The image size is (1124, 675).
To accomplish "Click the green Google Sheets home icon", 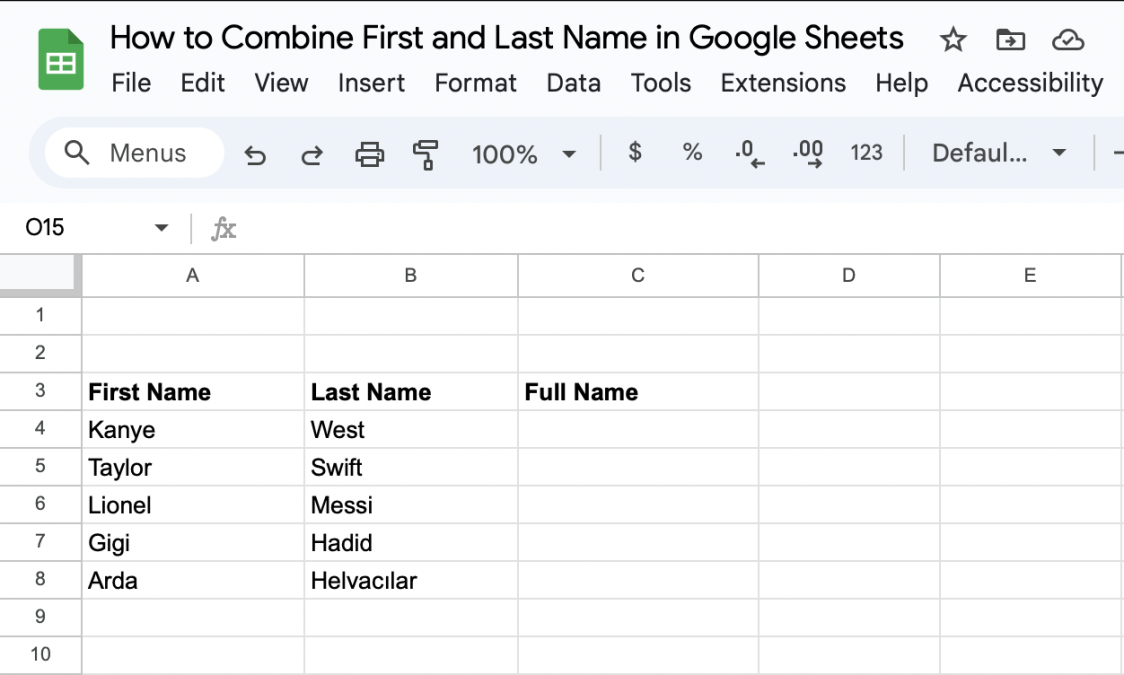I will click(60, 58).
